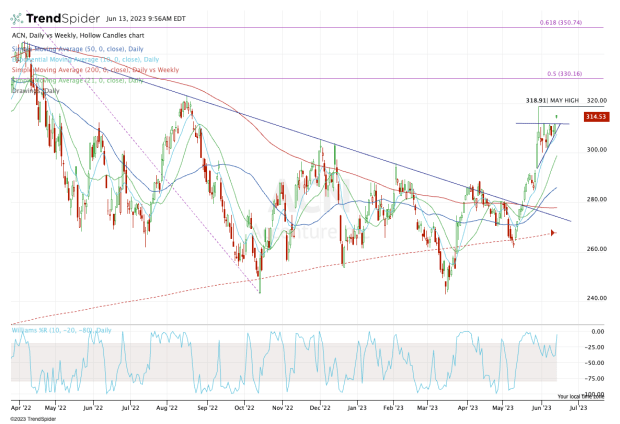Click the -50.00 oscillator axis label

[595, 363]
